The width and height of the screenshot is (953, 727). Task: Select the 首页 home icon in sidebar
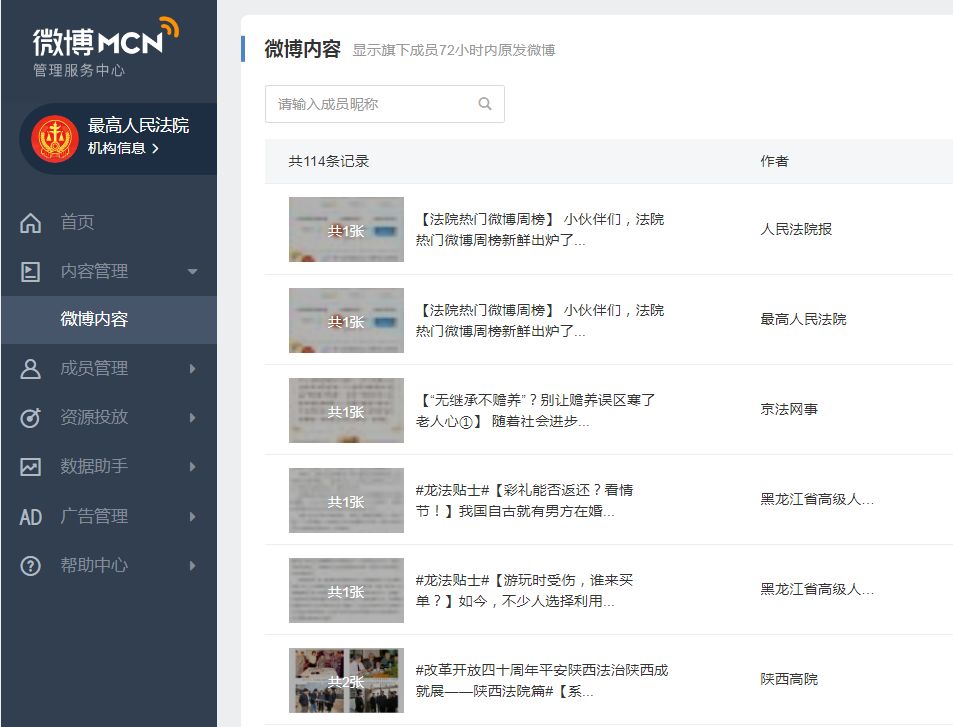(x=31, y=222)
